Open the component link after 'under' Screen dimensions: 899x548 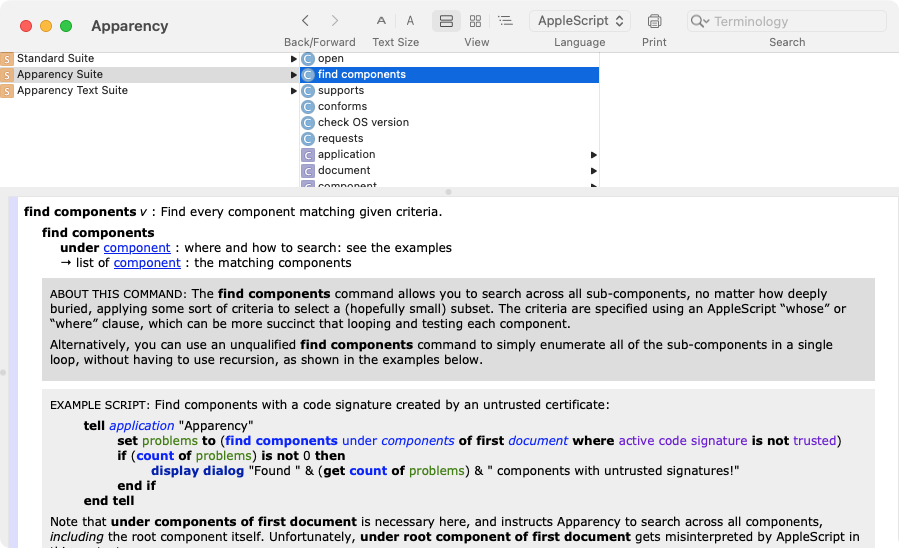pos(137,248)
